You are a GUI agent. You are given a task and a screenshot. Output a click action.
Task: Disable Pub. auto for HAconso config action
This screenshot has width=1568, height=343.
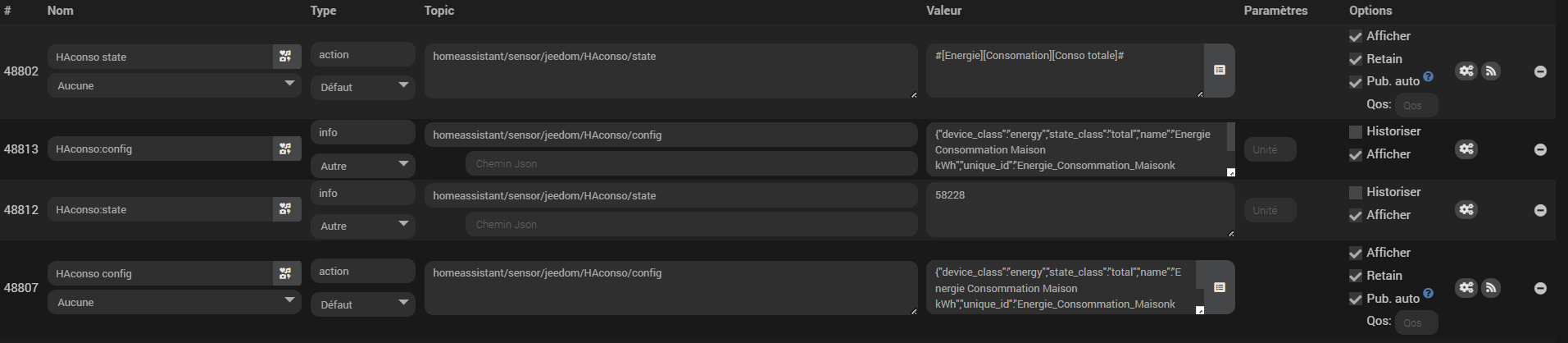(1356, 299)
